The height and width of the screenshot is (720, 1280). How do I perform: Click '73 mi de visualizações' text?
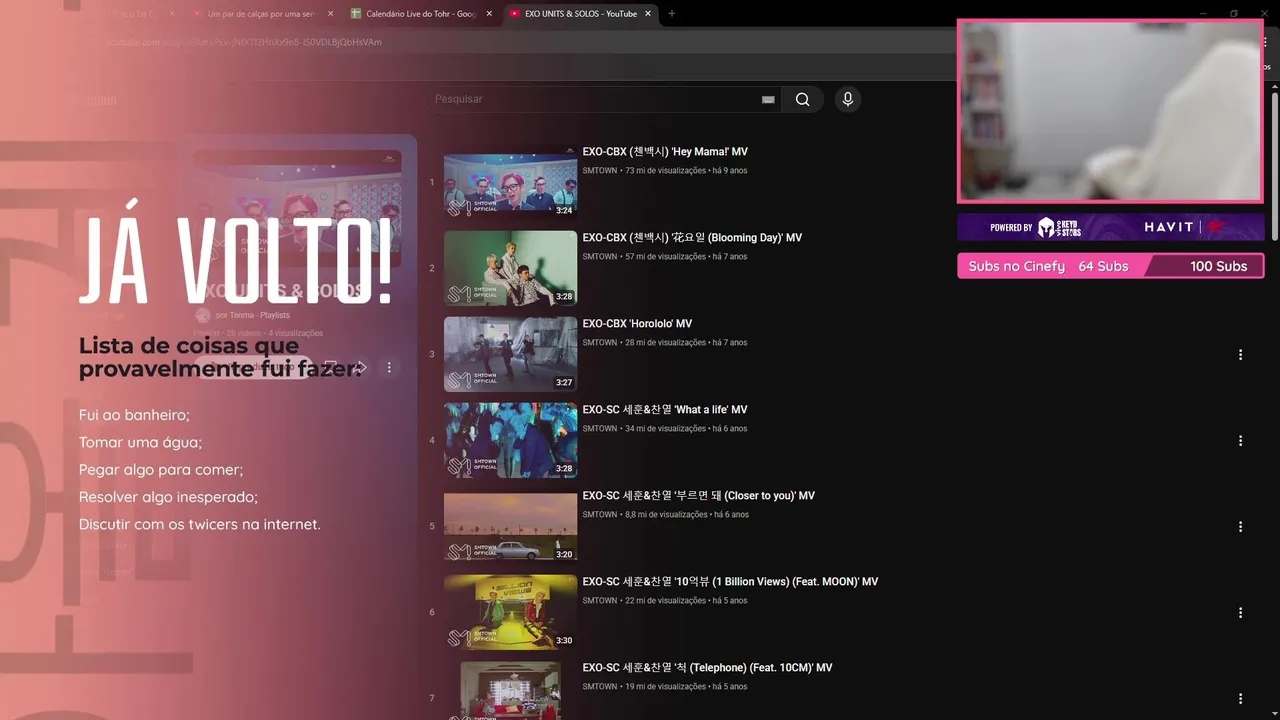tap(665, 171)
